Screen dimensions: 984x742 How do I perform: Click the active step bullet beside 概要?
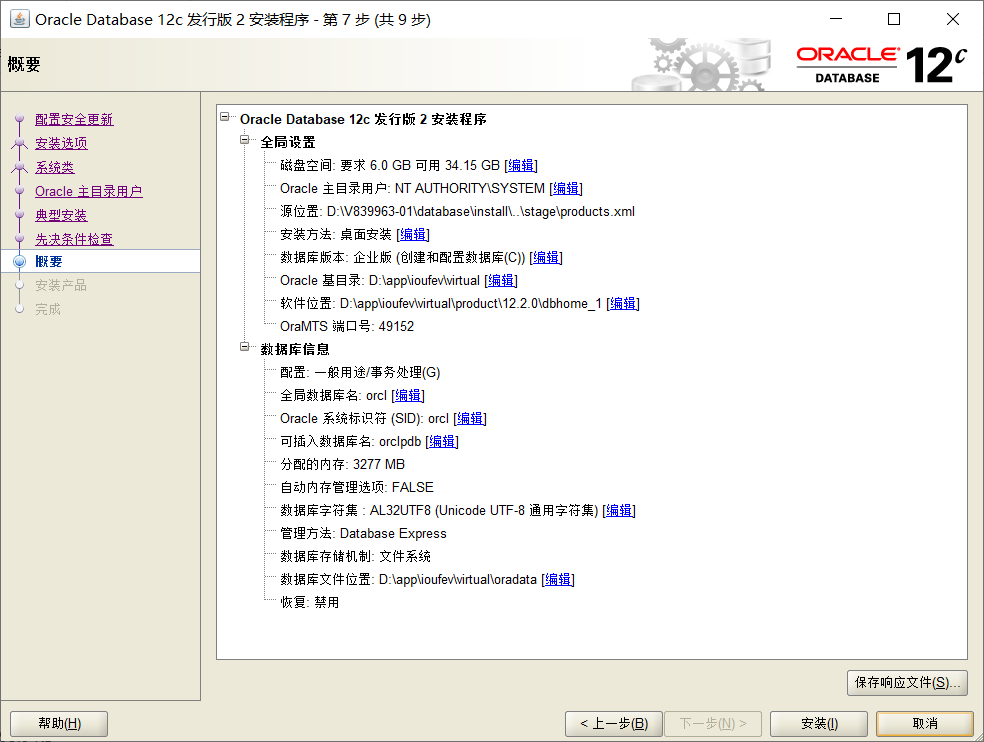tap(19, 261)
